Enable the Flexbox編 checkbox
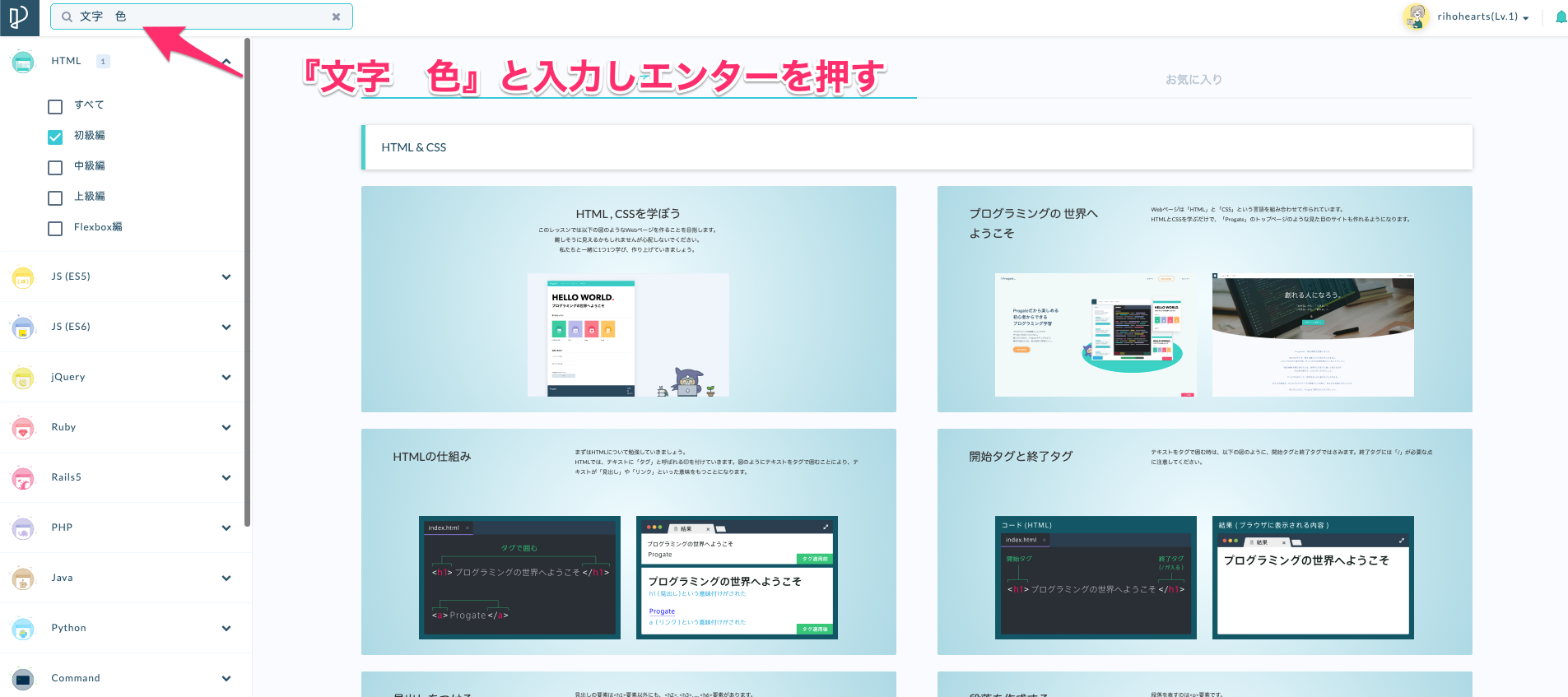This screenshot has width=1568, height=697. pyautogui.click(x=55, y=228)
